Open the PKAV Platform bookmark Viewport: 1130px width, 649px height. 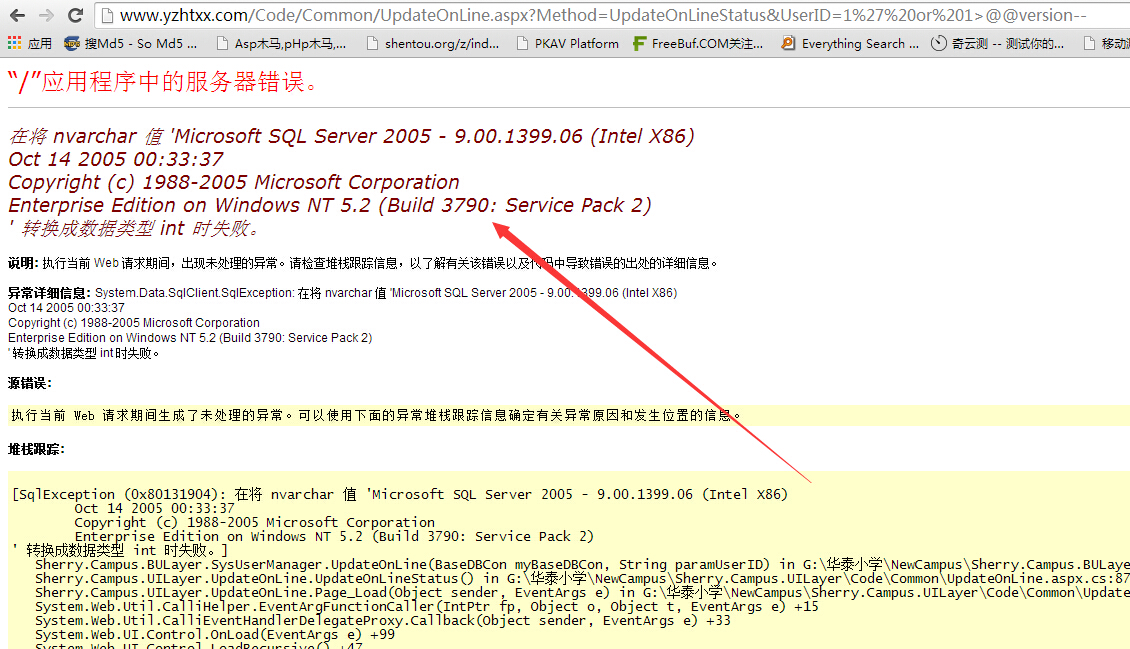click(568, 44)
